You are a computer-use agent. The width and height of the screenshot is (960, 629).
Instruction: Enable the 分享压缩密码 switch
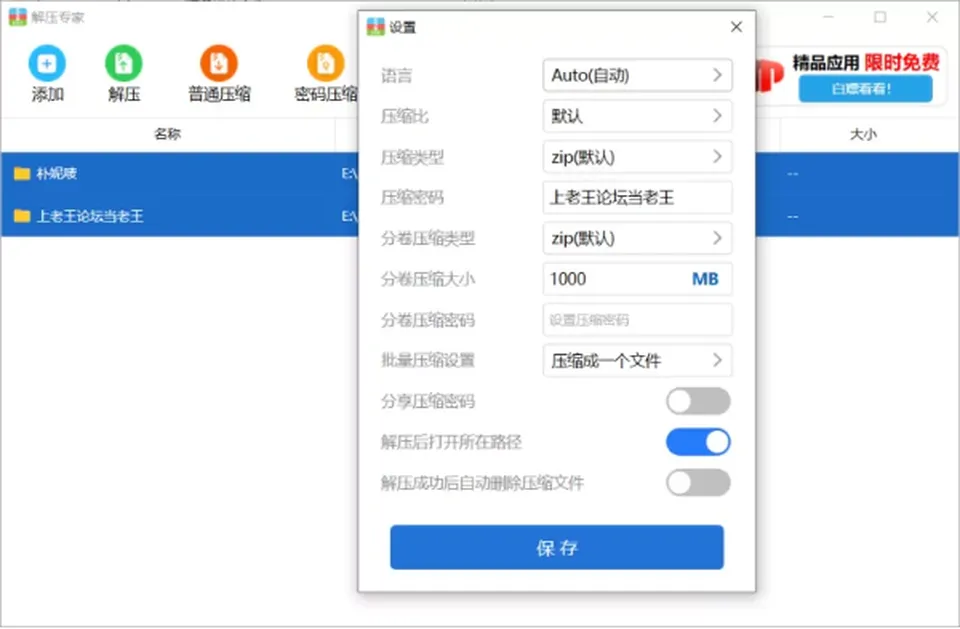[698, 401]
